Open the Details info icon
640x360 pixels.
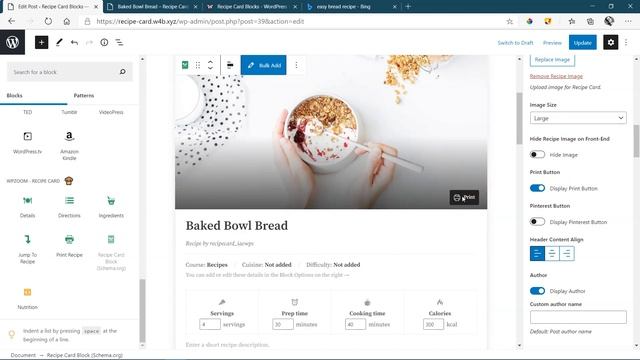coord(104,42)
